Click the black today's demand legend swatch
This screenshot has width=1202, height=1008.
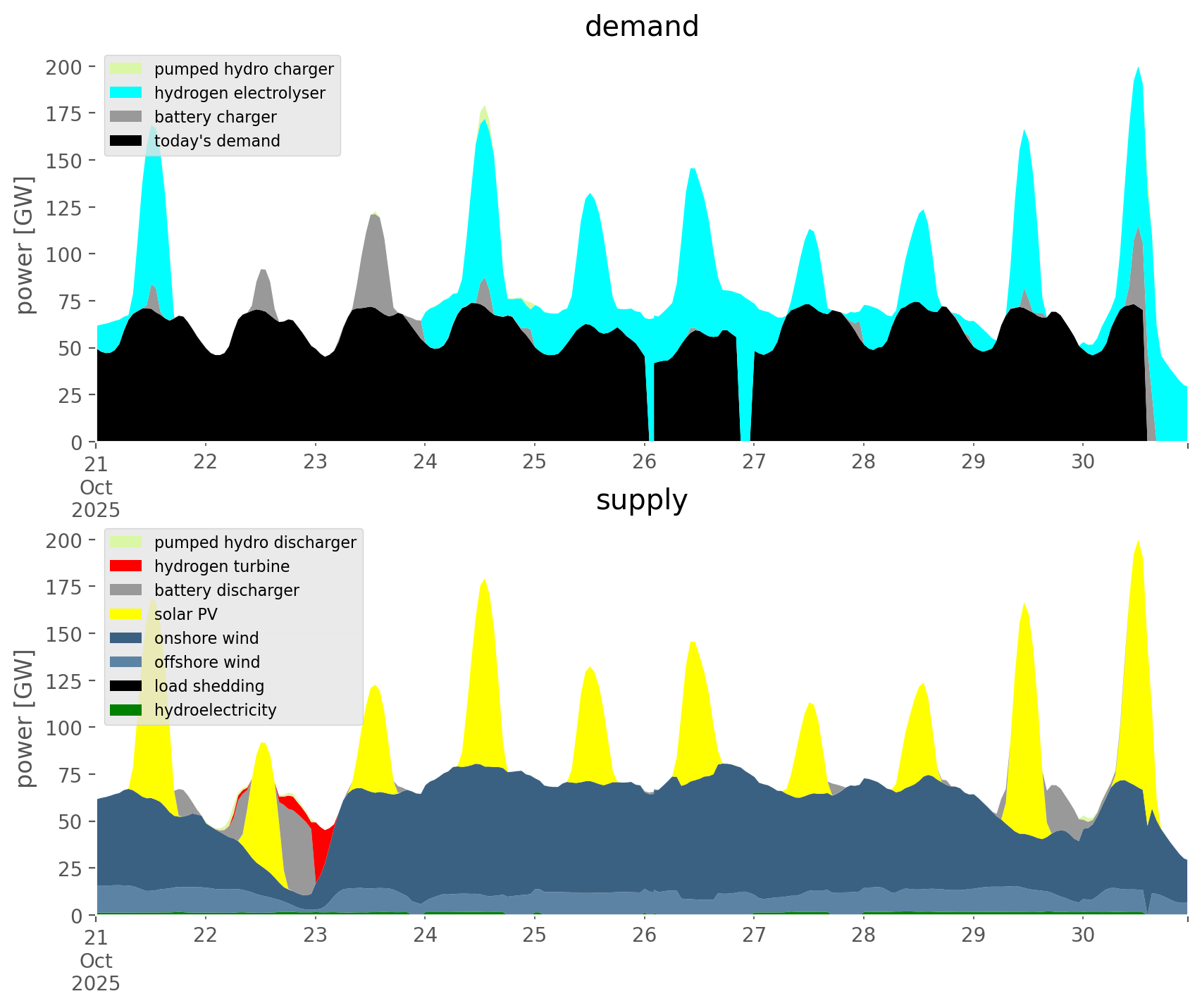(x=126, y=141)
